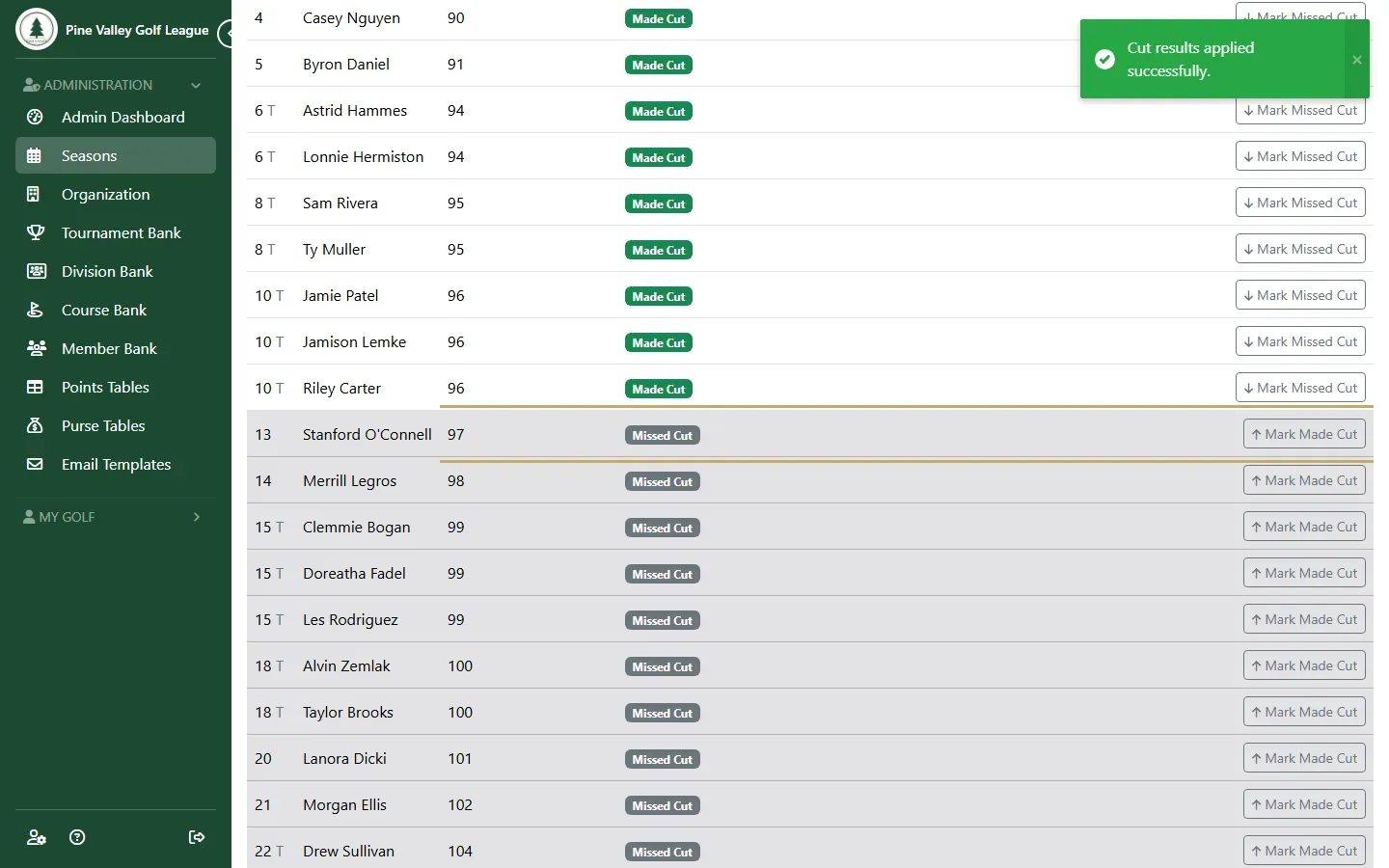
Task: Mark Clemmie Bogan as made cut
Action: 1304,527
